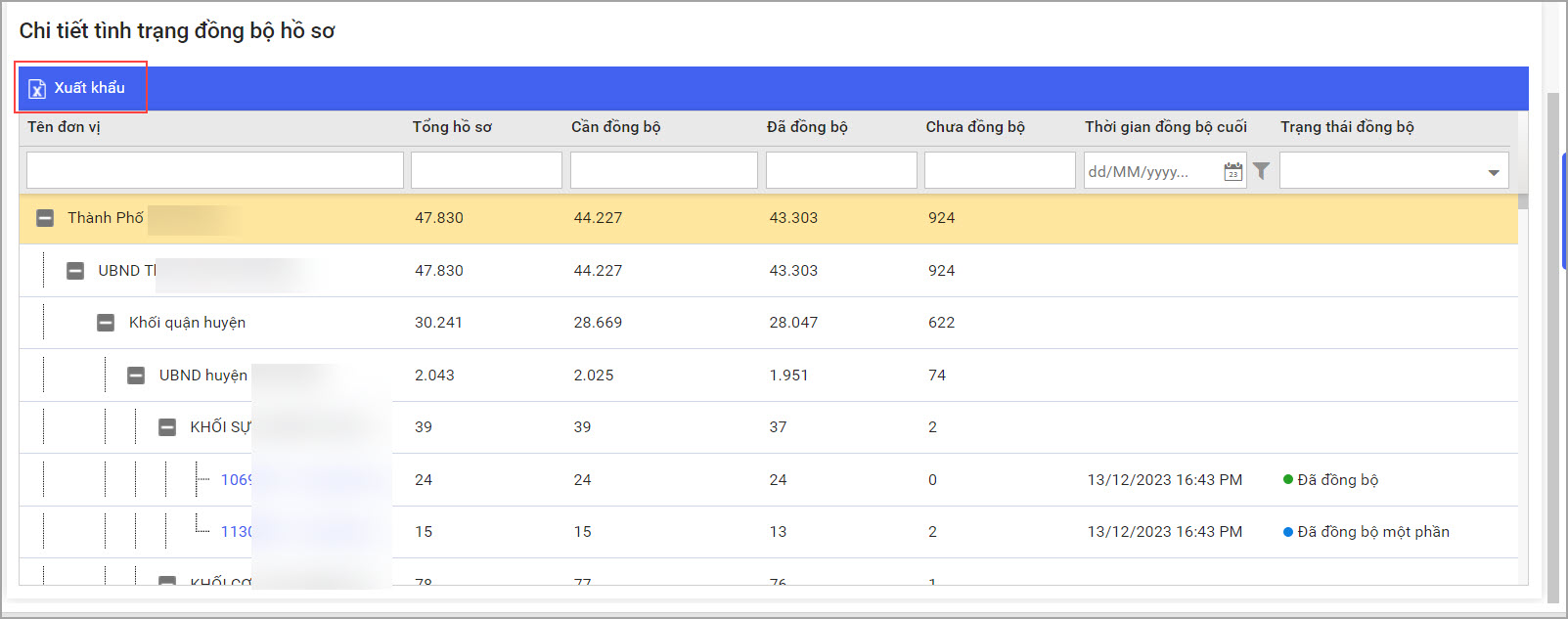Click the Đã đồng bộ filter box

click(841, 170)
